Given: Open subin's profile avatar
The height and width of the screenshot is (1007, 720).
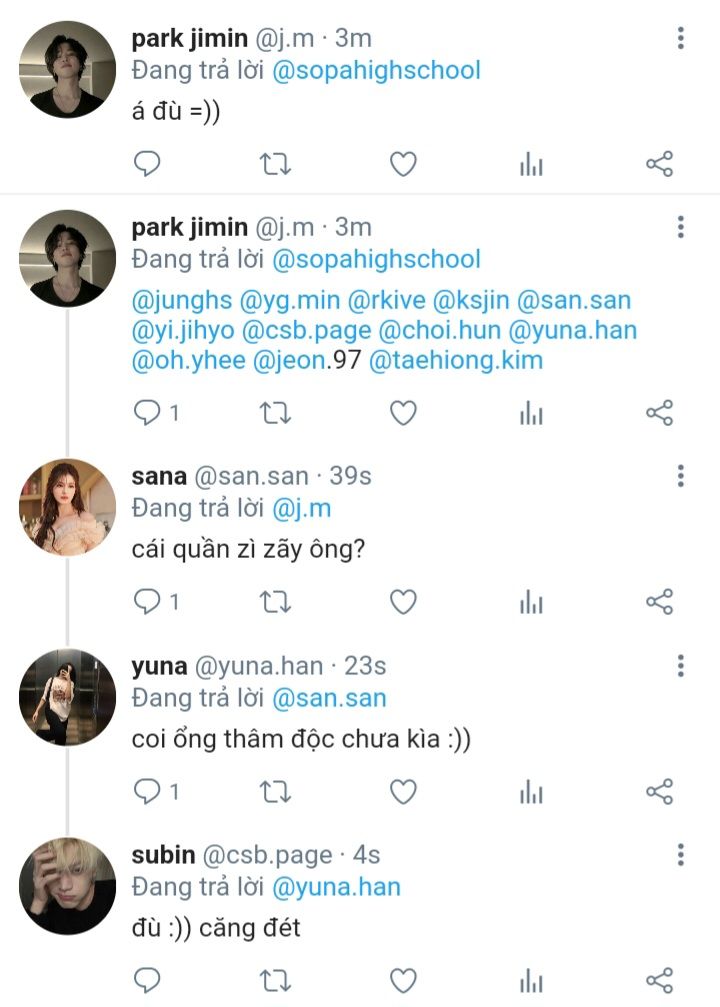Looking at the screenshot, I should coord(68,885).
